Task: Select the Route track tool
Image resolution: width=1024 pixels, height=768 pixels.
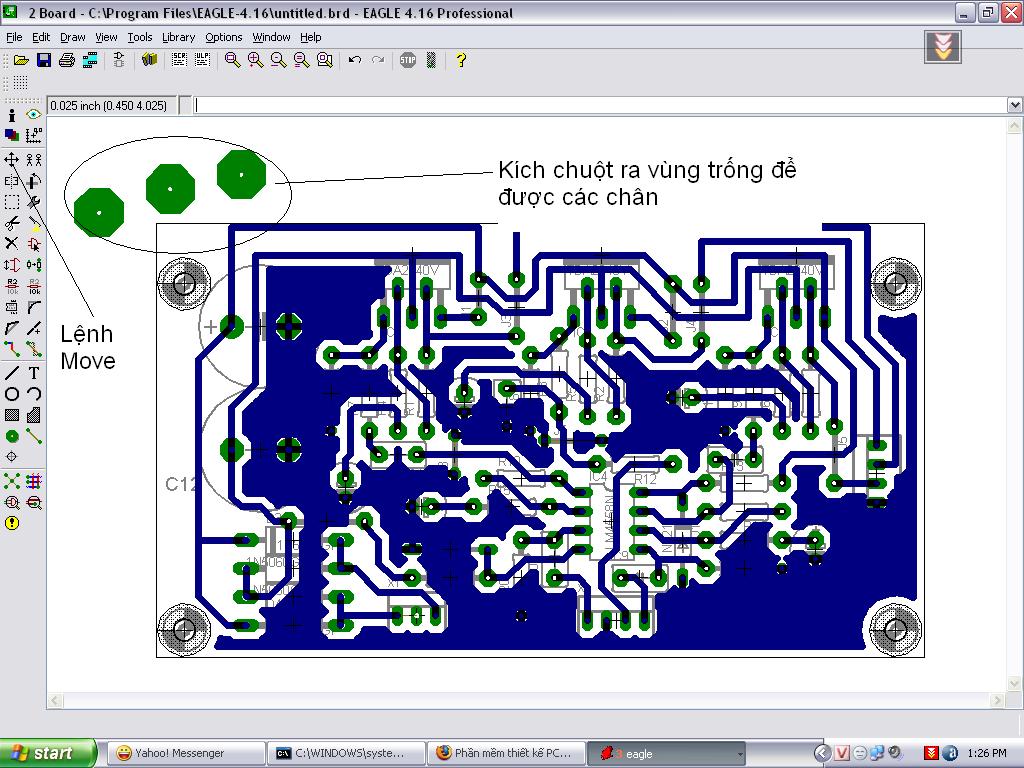Action: pyautogui.click(x=12, y=349)
